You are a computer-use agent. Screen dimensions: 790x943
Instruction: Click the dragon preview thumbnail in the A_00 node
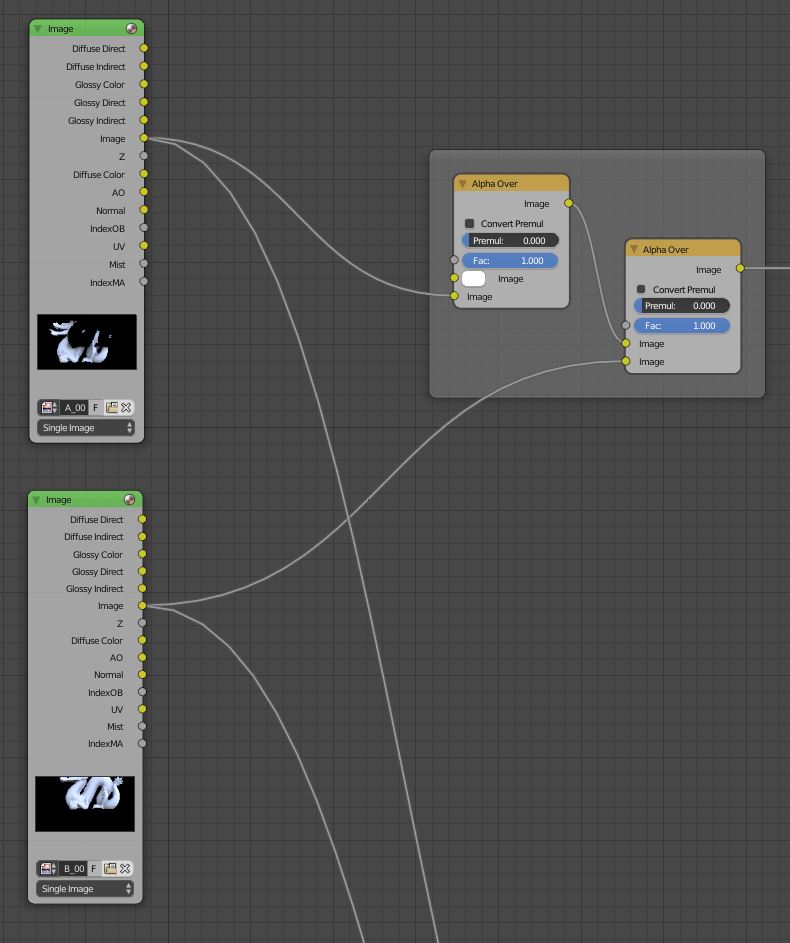(x=87, y=342)
